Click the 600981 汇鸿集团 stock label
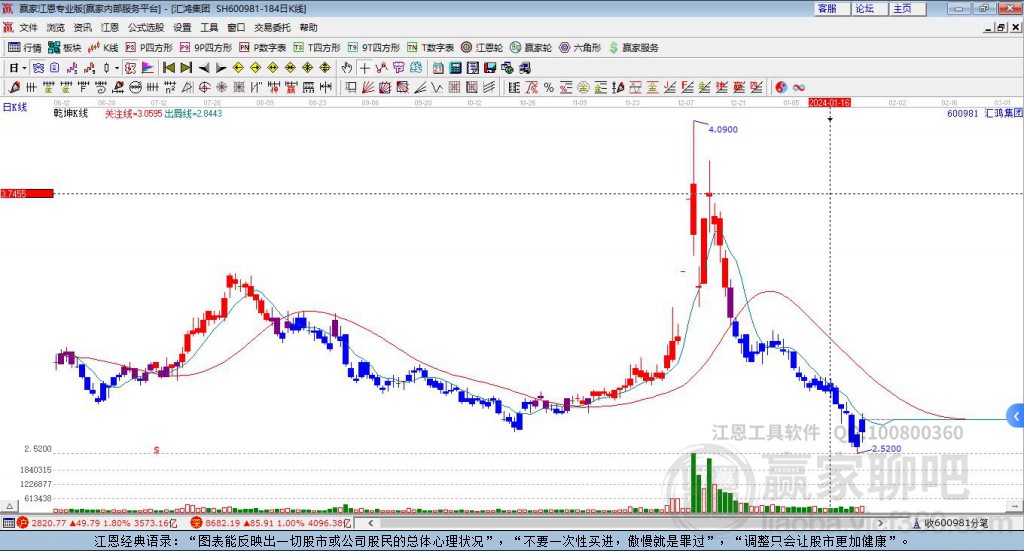 pyautogui.click(x=984, y=114)
